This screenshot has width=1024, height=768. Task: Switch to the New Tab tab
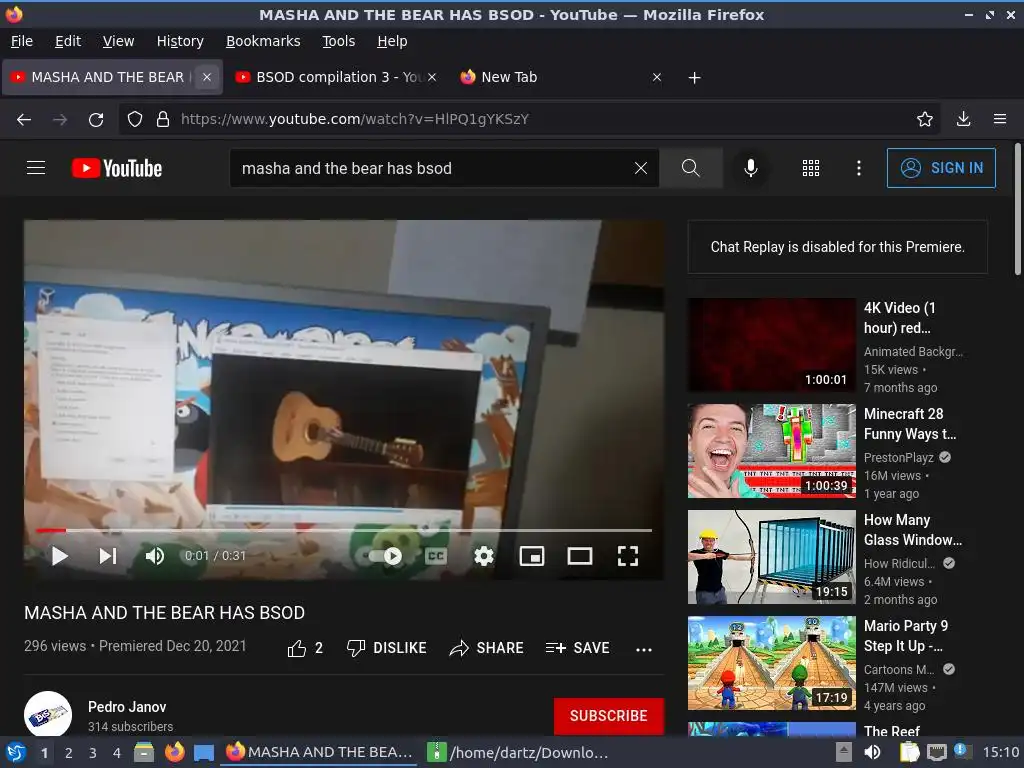560,77
